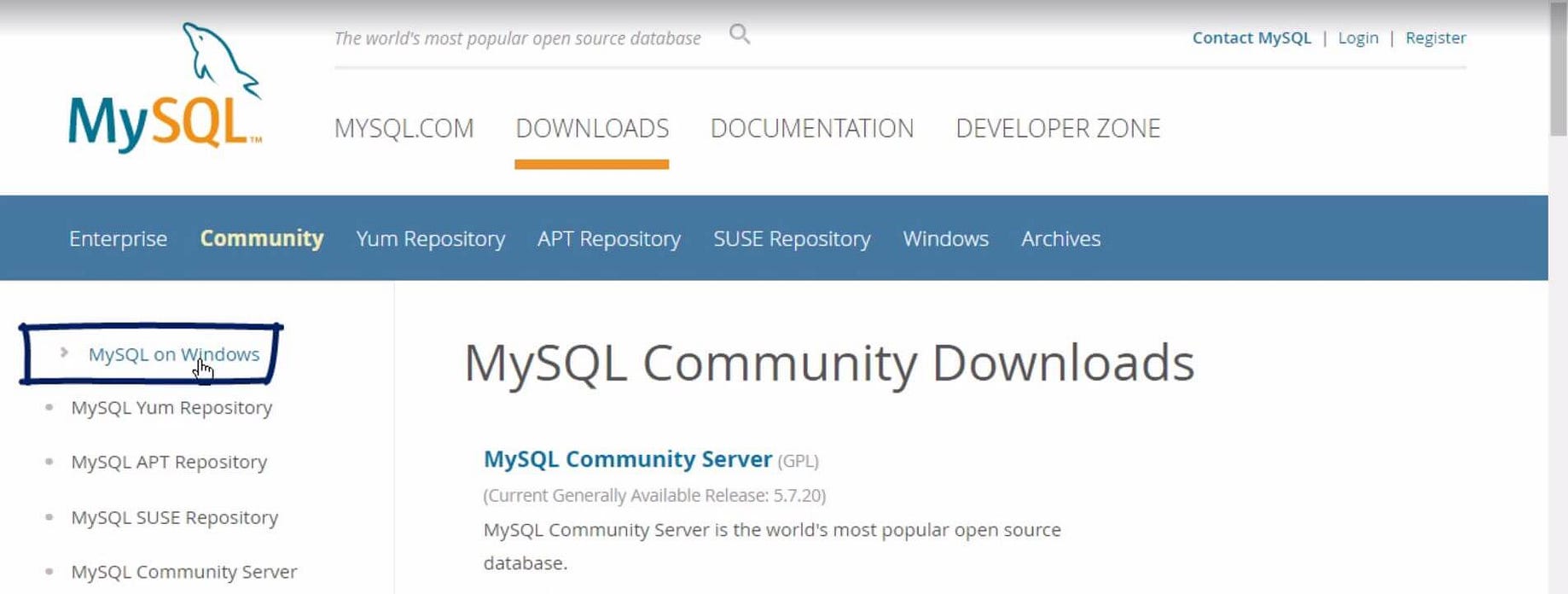Click the MySQL Community Downloads heading
The height and width of the screenshot is (594, 1568).
tap(829, 364)
